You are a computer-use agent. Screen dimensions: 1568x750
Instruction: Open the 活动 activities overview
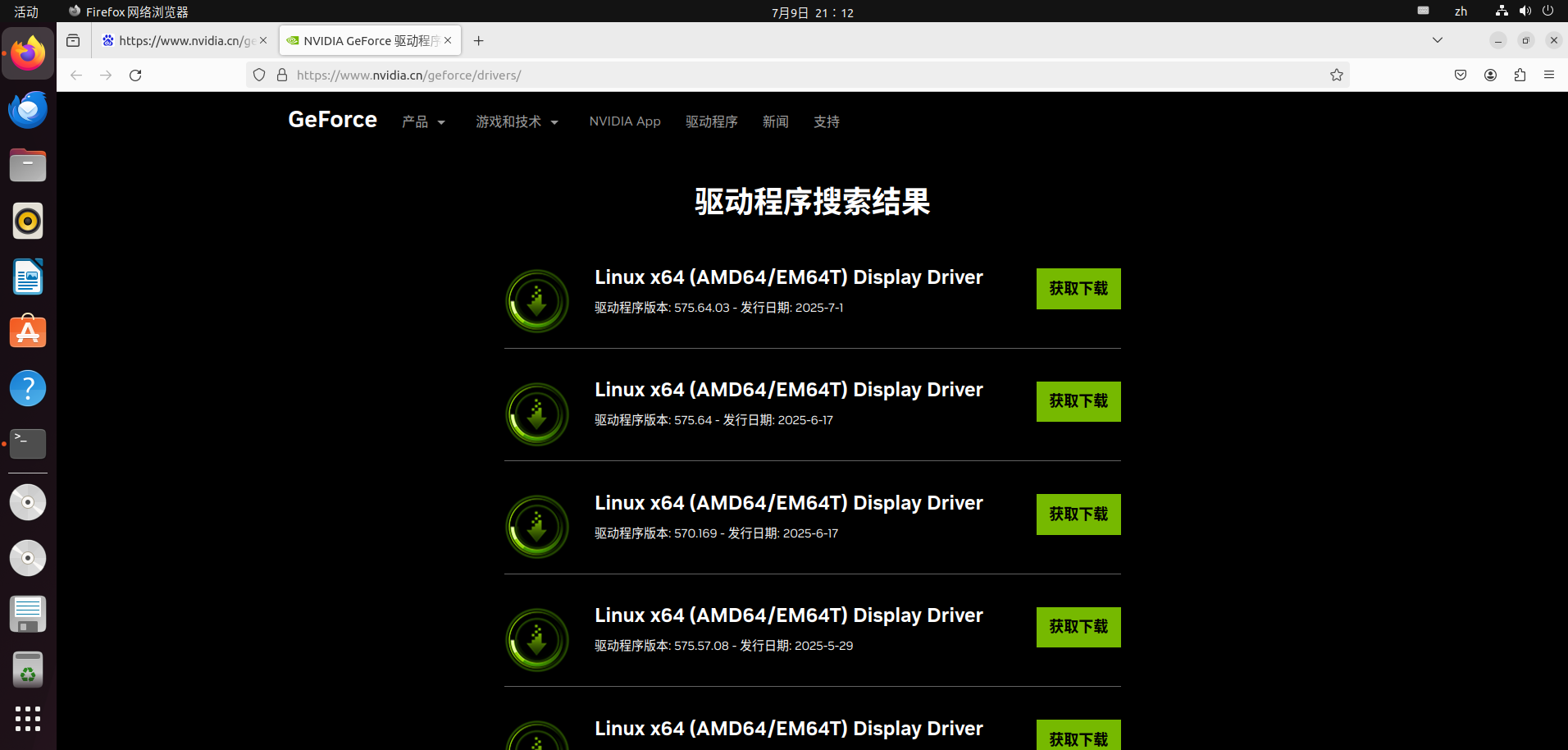click(x=26, y=11)
